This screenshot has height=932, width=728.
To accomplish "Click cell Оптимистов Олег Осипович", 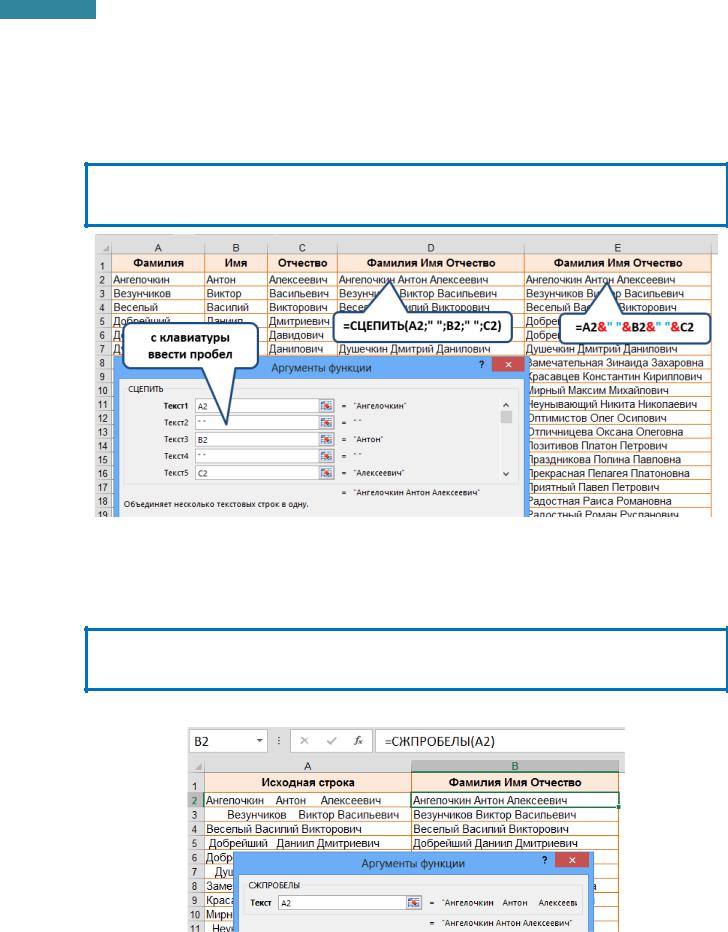I will point(618,418).
